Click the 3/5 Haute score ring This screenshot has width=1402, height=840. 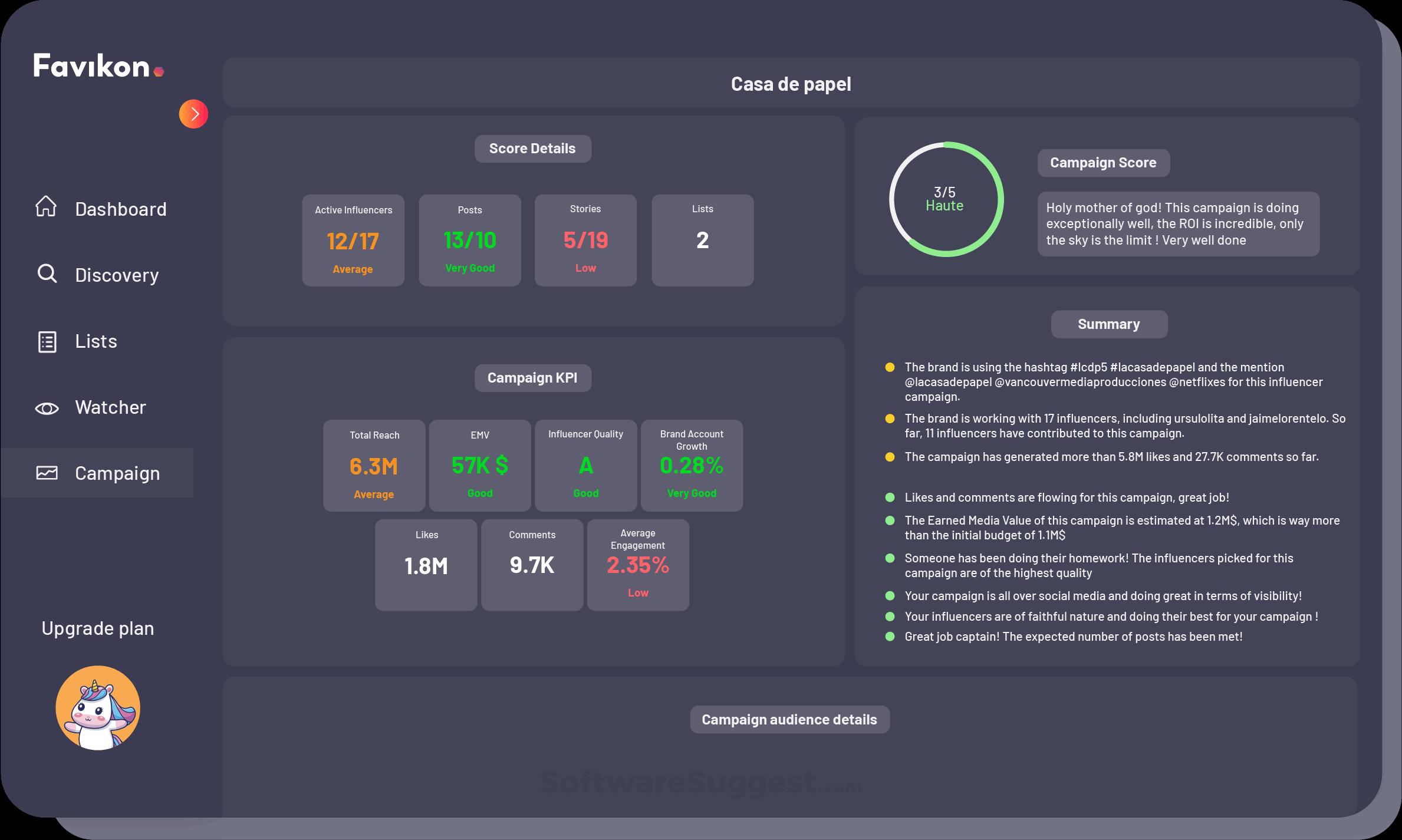pos(945,199)
